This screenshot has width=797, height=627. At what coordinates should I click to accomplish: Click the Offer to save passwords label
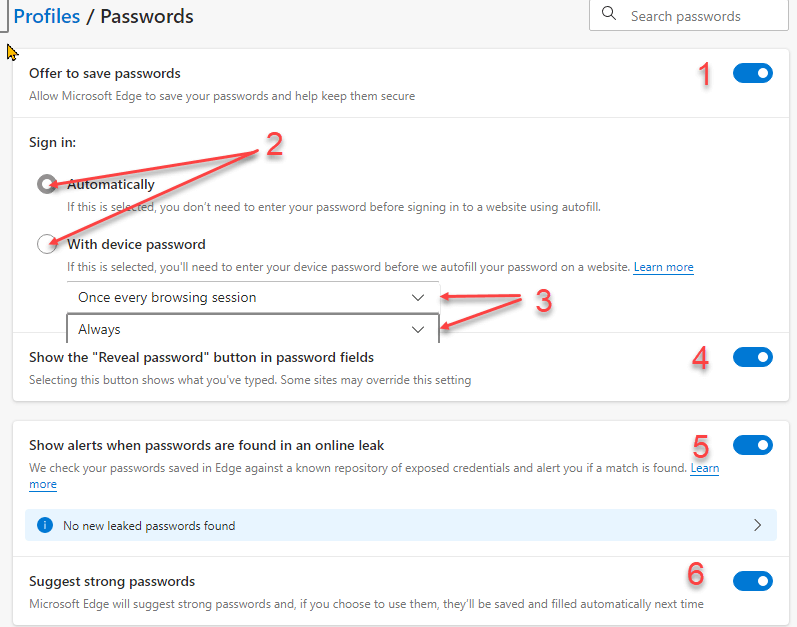(x=105, y=73)
